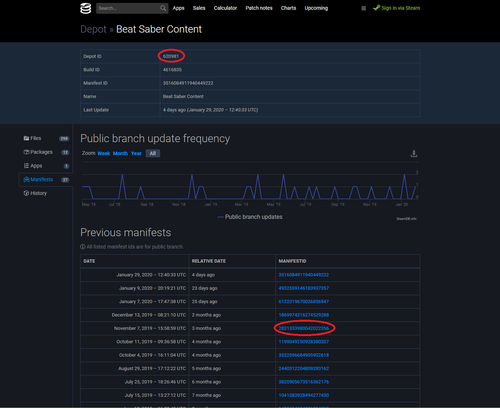Viewport: 500px width, 408px height.
Task: Click the chart download icon
Action: coord(414,154)
